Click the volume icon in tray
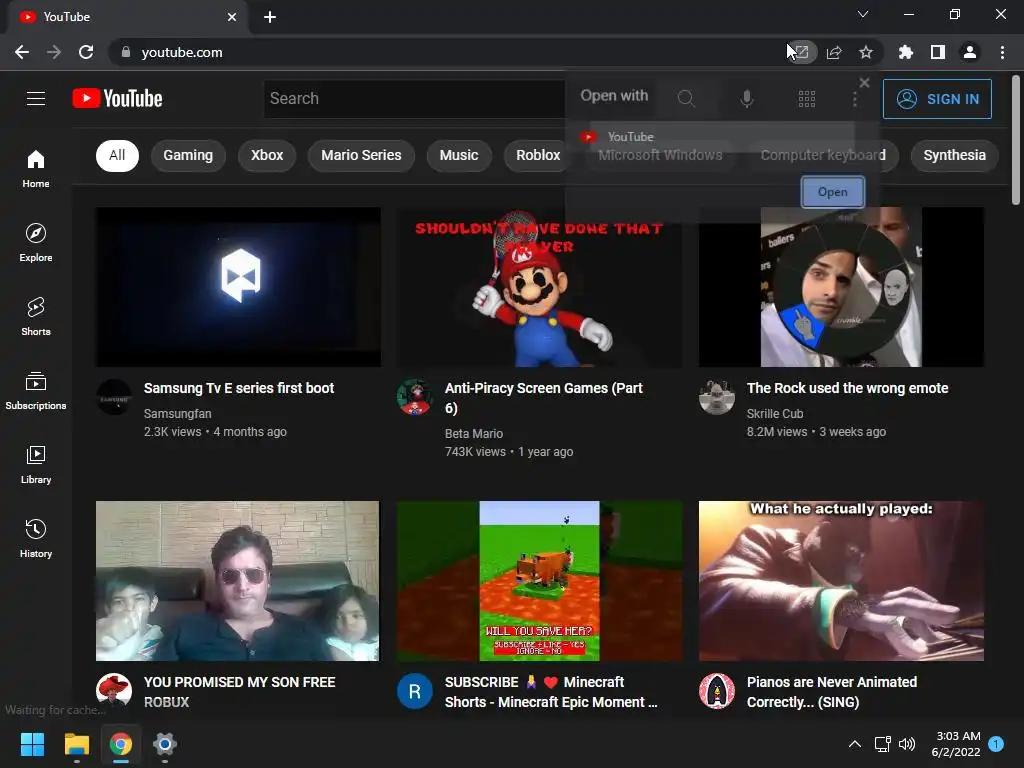This screenshot has height=768, width=1024. [906, 744]
